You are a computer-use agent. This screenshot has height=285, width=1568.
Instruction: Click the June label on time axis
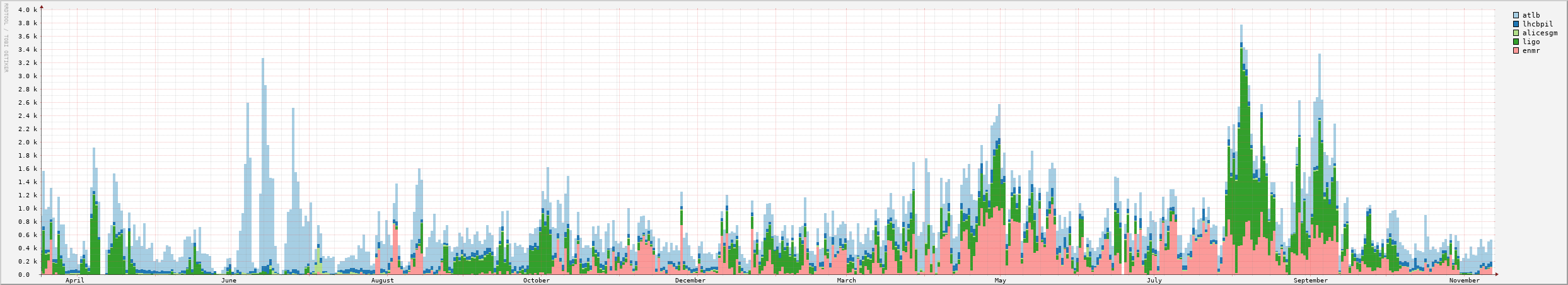[x=228, y=281]
